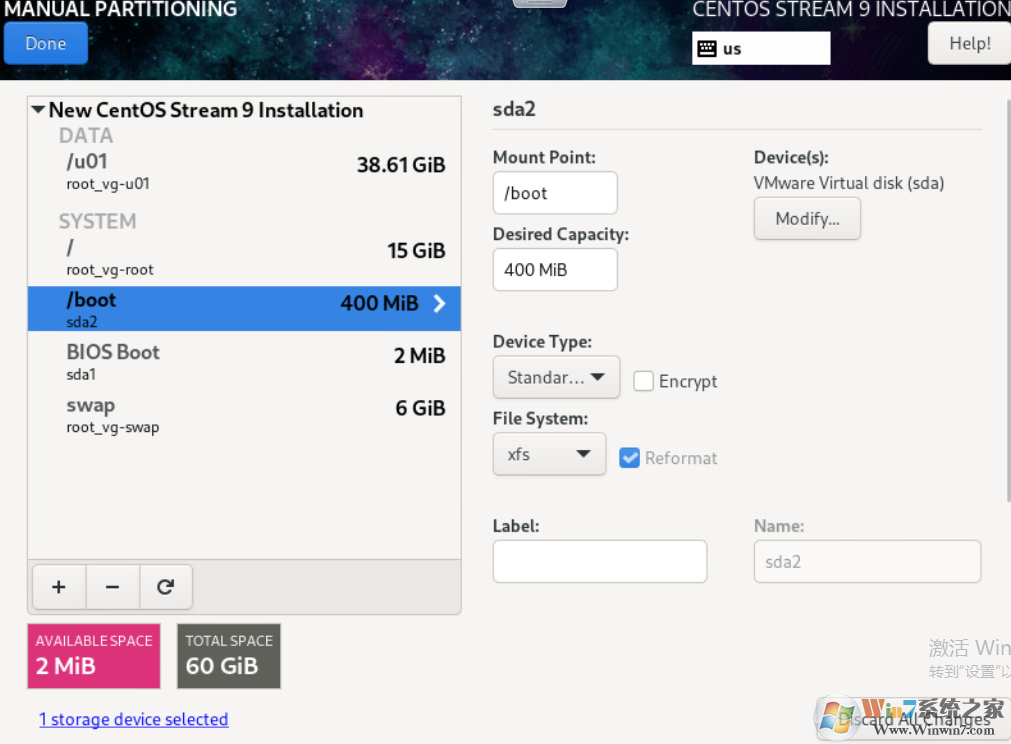Click the arrow chevron on the /boot row

pyautogui.click(x=439, y=303)
